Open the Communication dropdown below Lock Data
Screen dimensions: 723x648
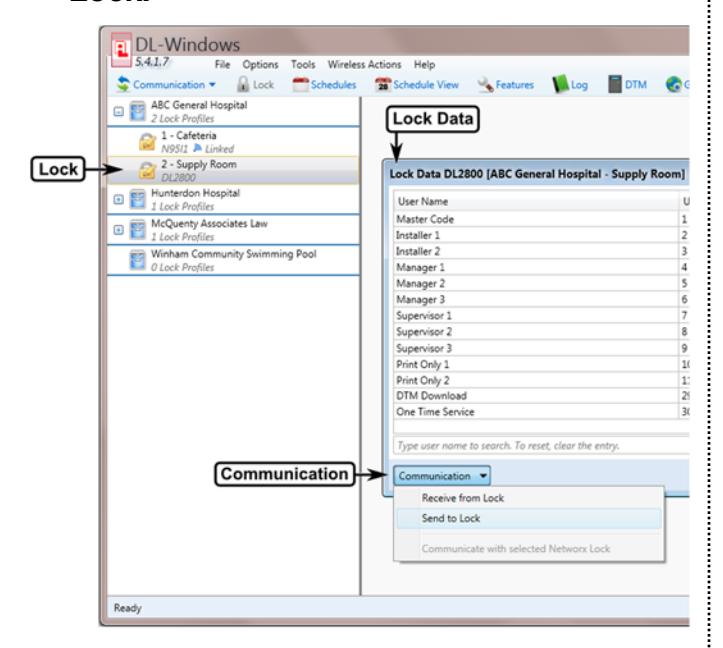(x=442, y=476)
